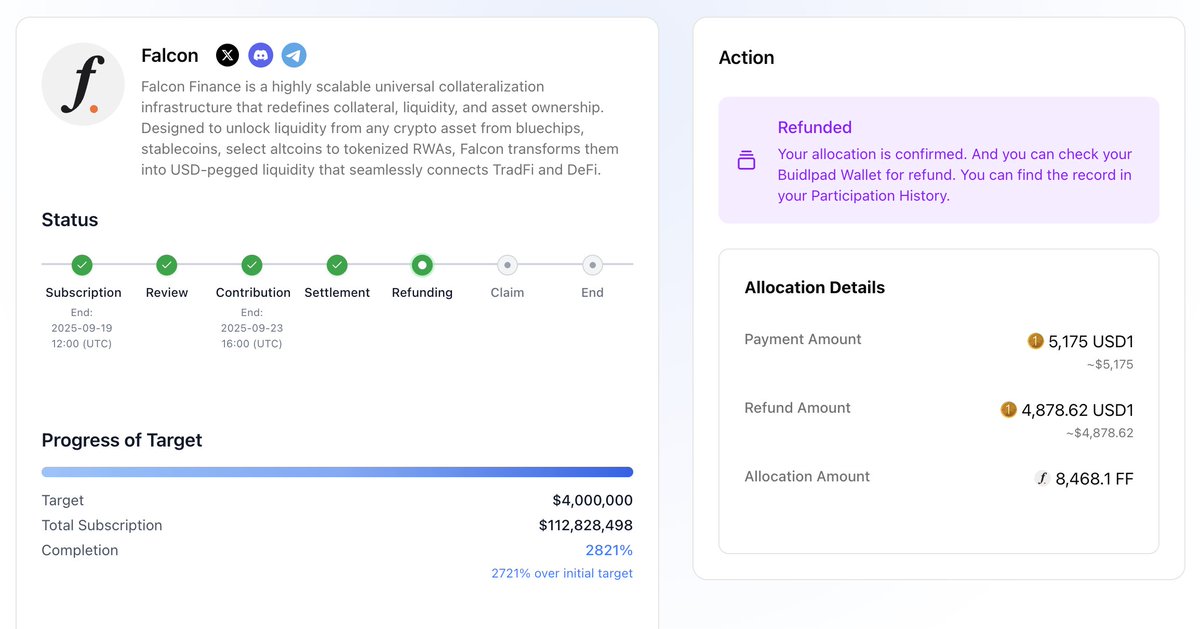The width and height of the screenshot is (1200, 629).
Task: Click the refund wallet icon in notice
Action: click(x=746, y=160)
